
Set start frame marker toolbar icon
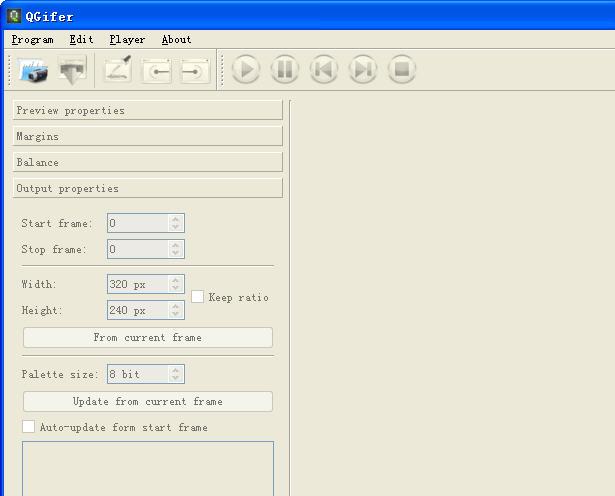pos(156,70)
